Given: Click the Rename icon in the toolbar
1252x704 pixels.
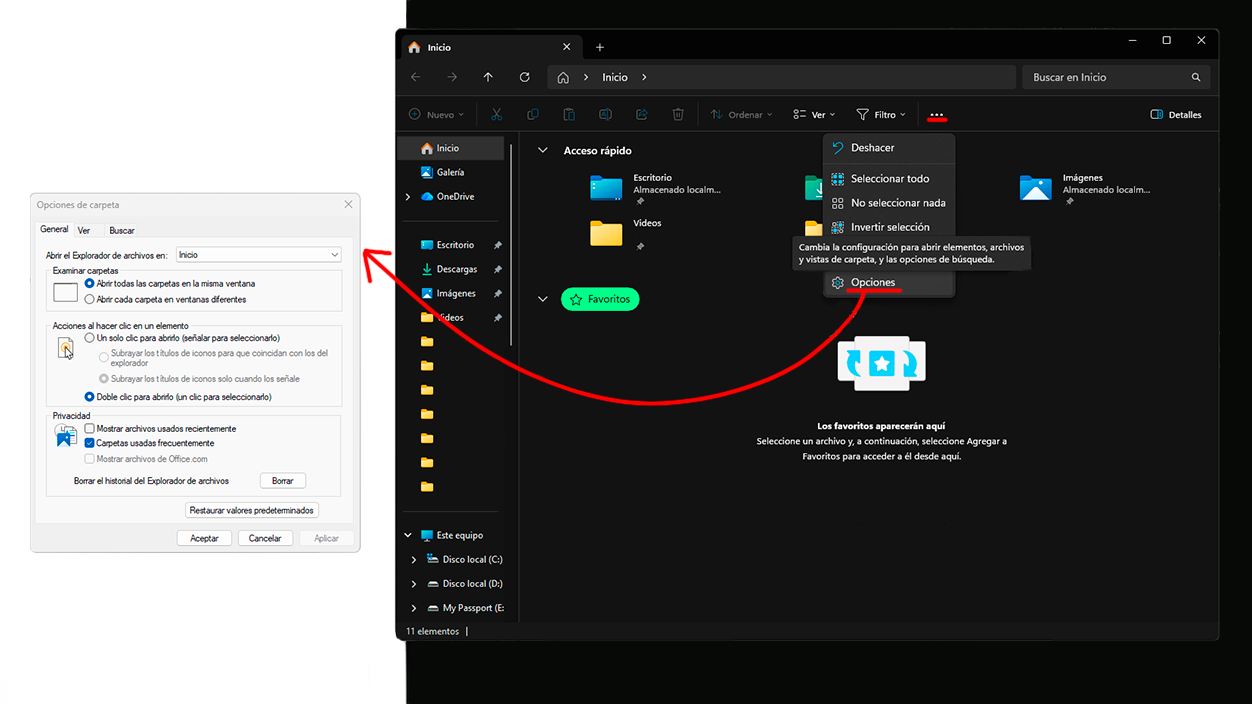Looking at the screenshot, I should click(x=605, y=114).
